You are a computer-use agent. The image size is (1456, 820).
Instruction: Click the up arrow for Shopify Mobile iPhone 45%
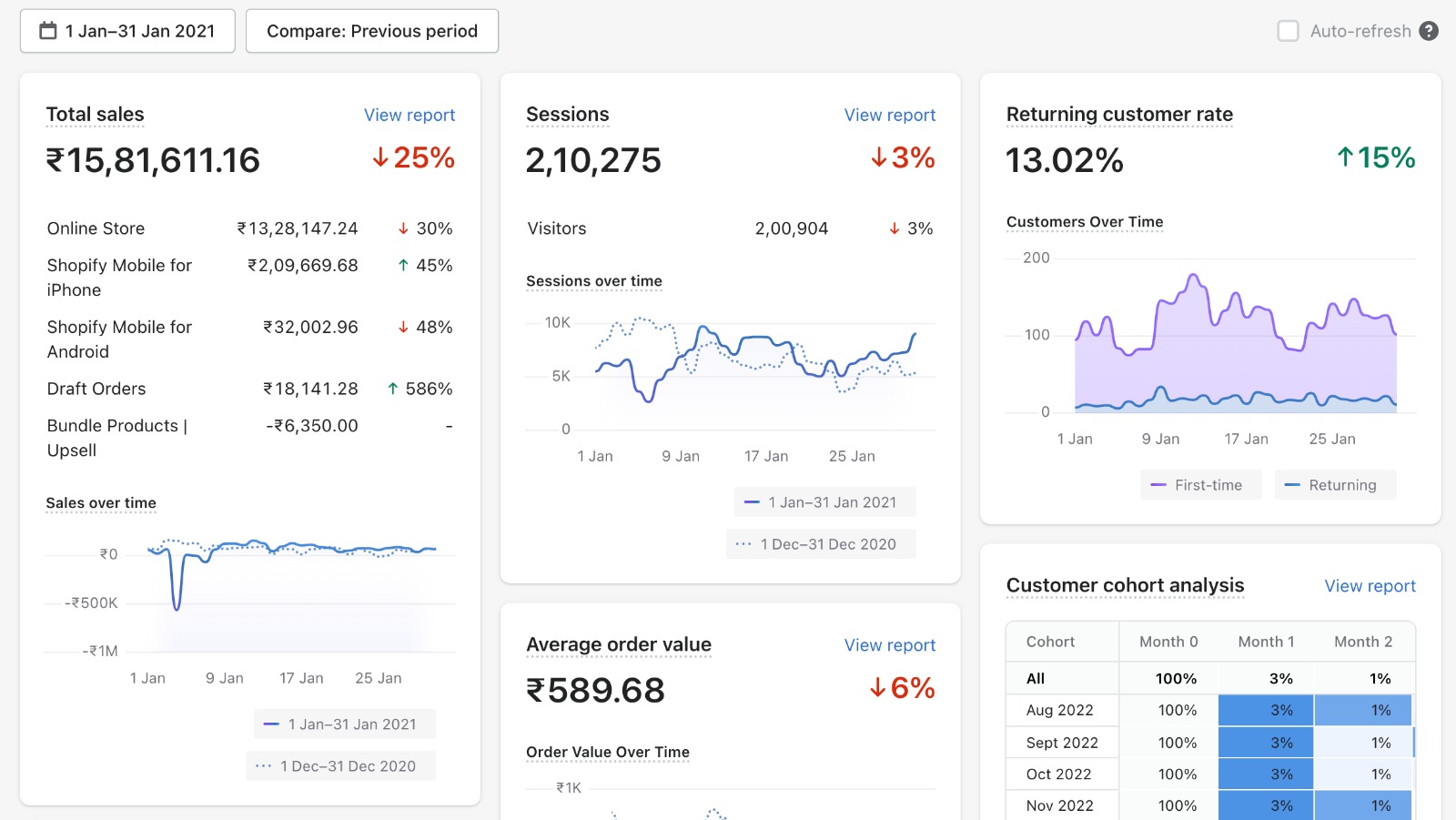[403, 266]
